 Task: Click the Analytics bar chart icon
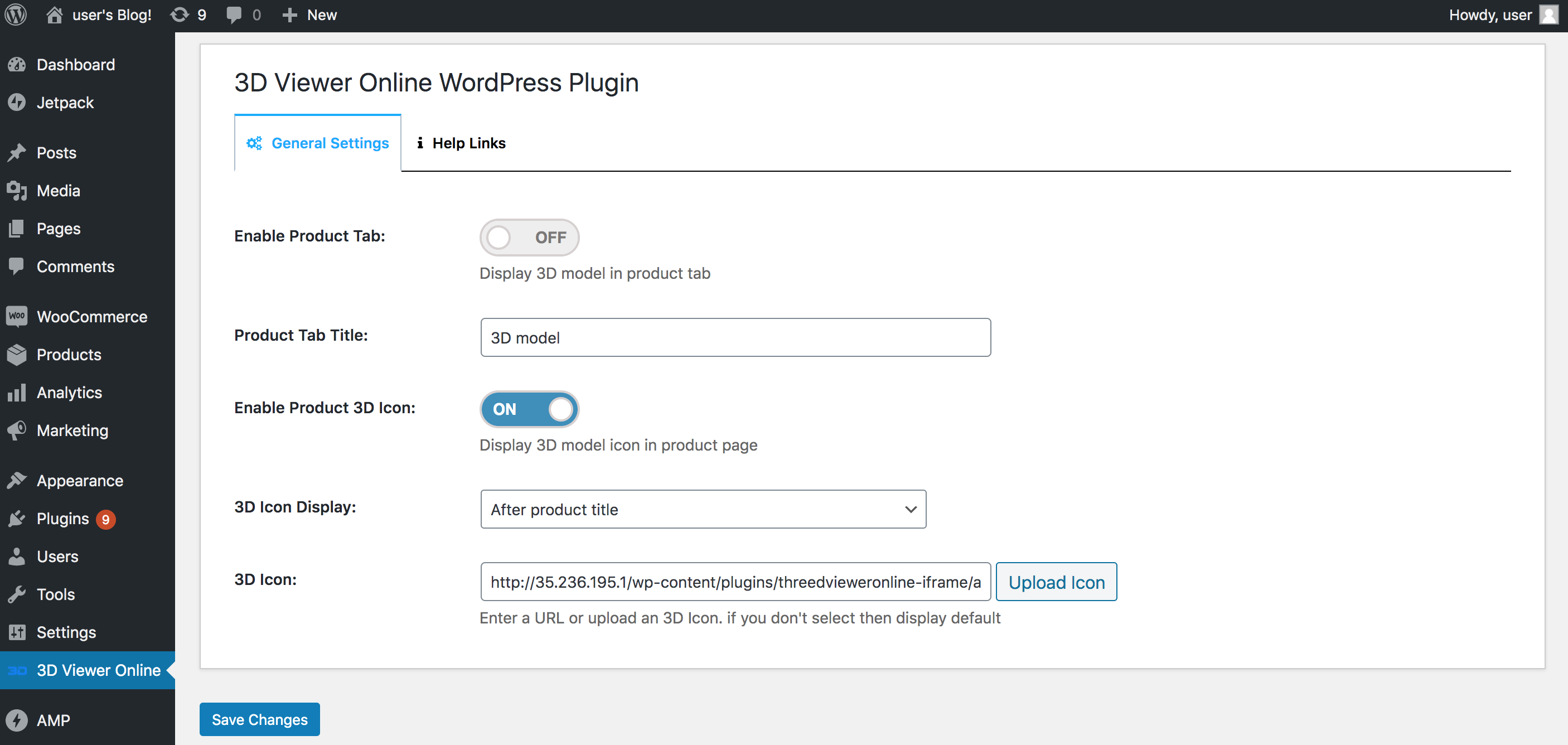point(17,393)
